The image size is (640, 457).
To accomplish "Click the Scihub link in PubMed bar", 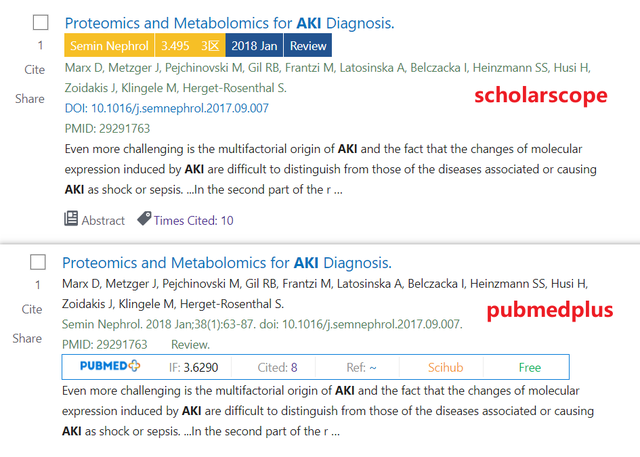I will 445,367.
